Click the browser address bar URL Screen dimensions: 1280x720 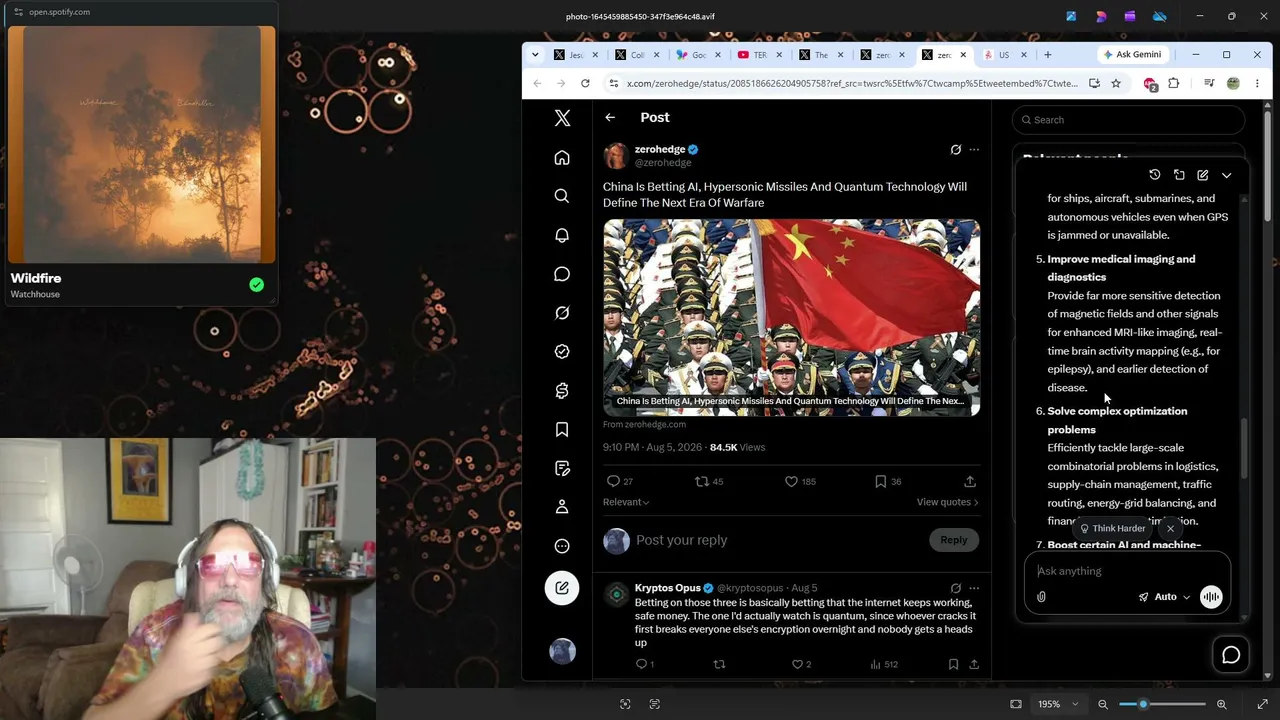(x=852, y=83)
